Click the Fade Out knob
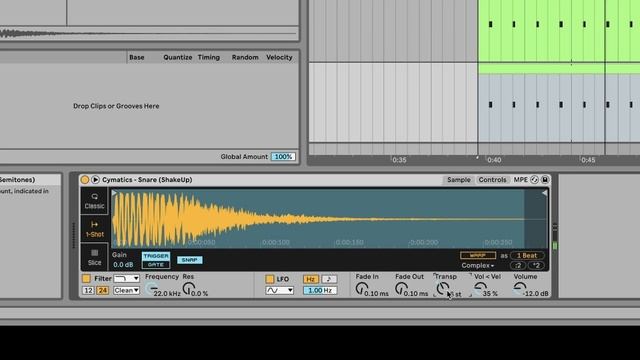Image resolution: width=640 pixels, height=360 pixels. click(402, 289)
